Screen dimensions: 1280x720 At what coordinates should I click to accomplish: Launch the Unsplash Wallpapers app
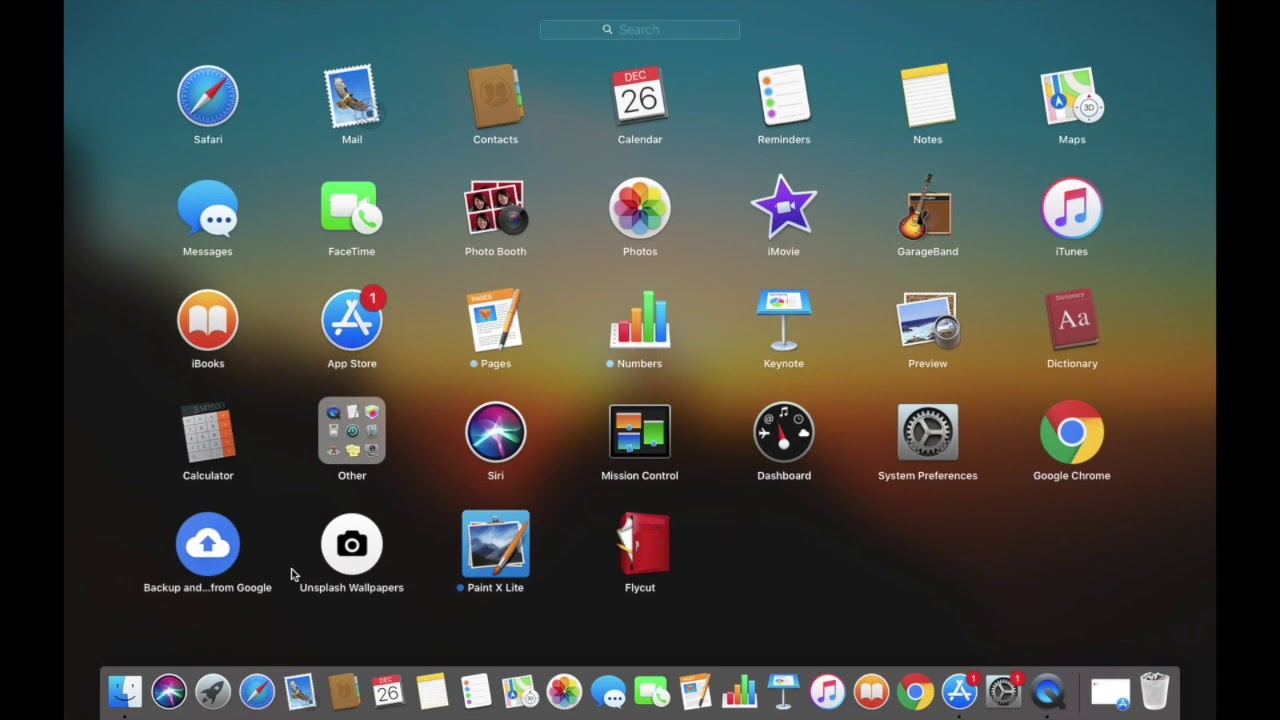(352, 544)
